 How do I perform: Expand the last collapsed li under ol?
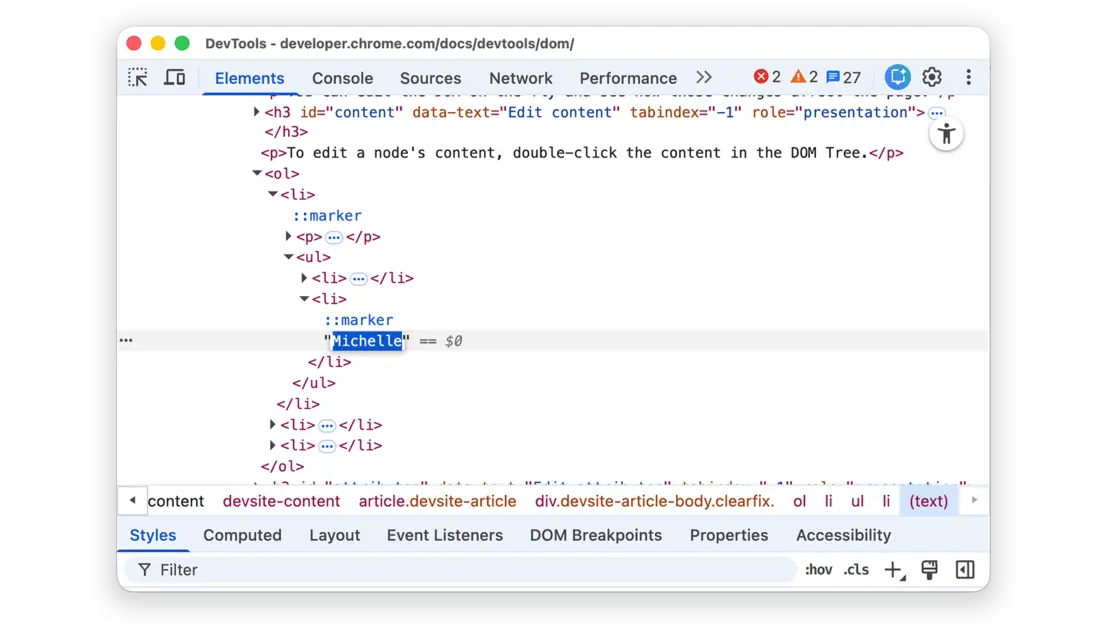(x=273, y=444)
